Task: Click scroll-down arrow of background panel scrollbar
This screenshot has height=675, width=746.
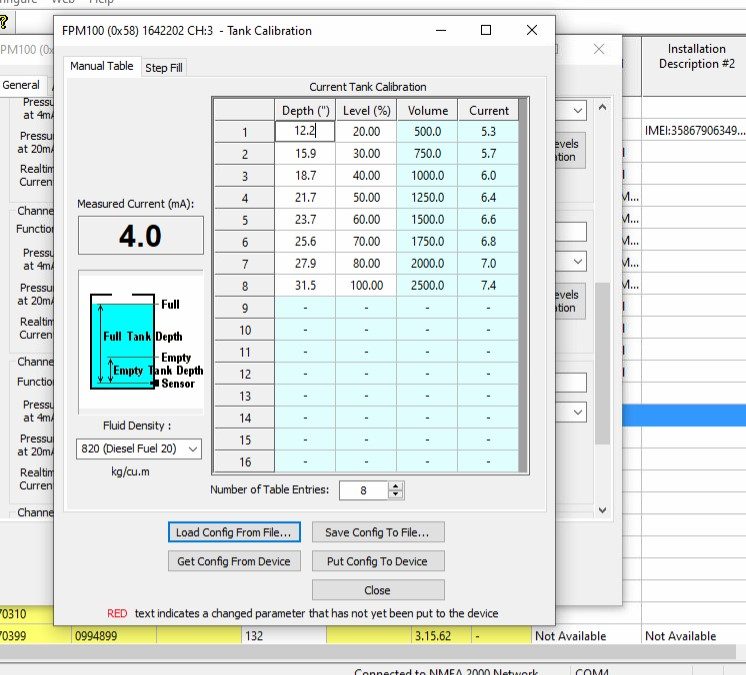Action: (x=602, y=509)
